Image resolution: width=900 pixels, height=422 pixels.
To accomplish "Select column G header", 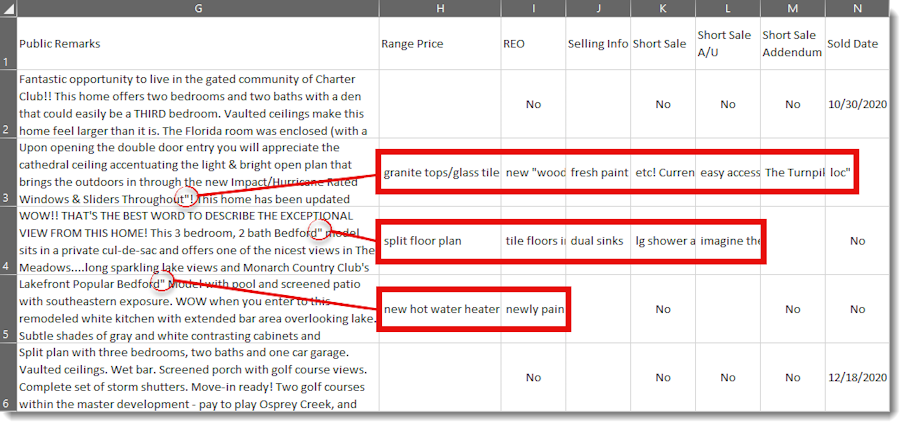I will point(197,8).
